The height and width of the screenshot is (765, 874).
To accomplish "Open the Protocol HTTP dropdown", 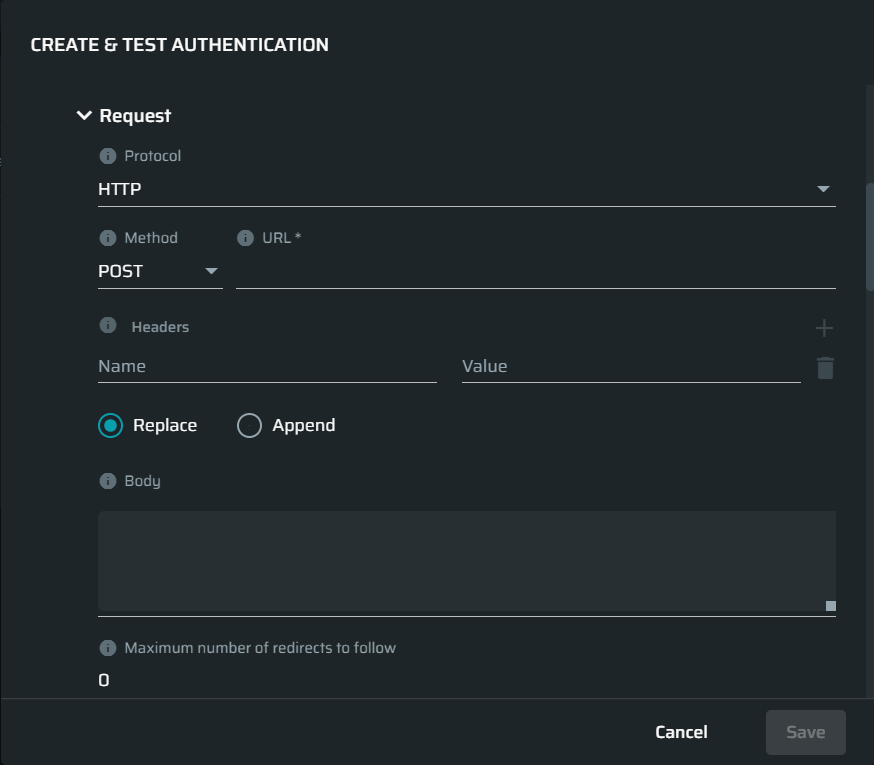I will click(x=467, y=190).
